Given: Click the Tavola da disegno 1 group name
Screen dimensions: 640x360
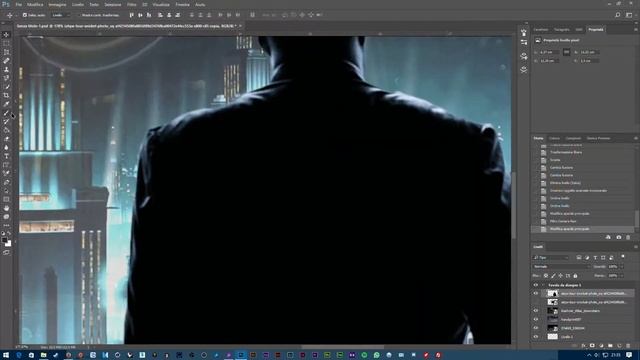Looking at the screenshot, I should coord(564,285).
